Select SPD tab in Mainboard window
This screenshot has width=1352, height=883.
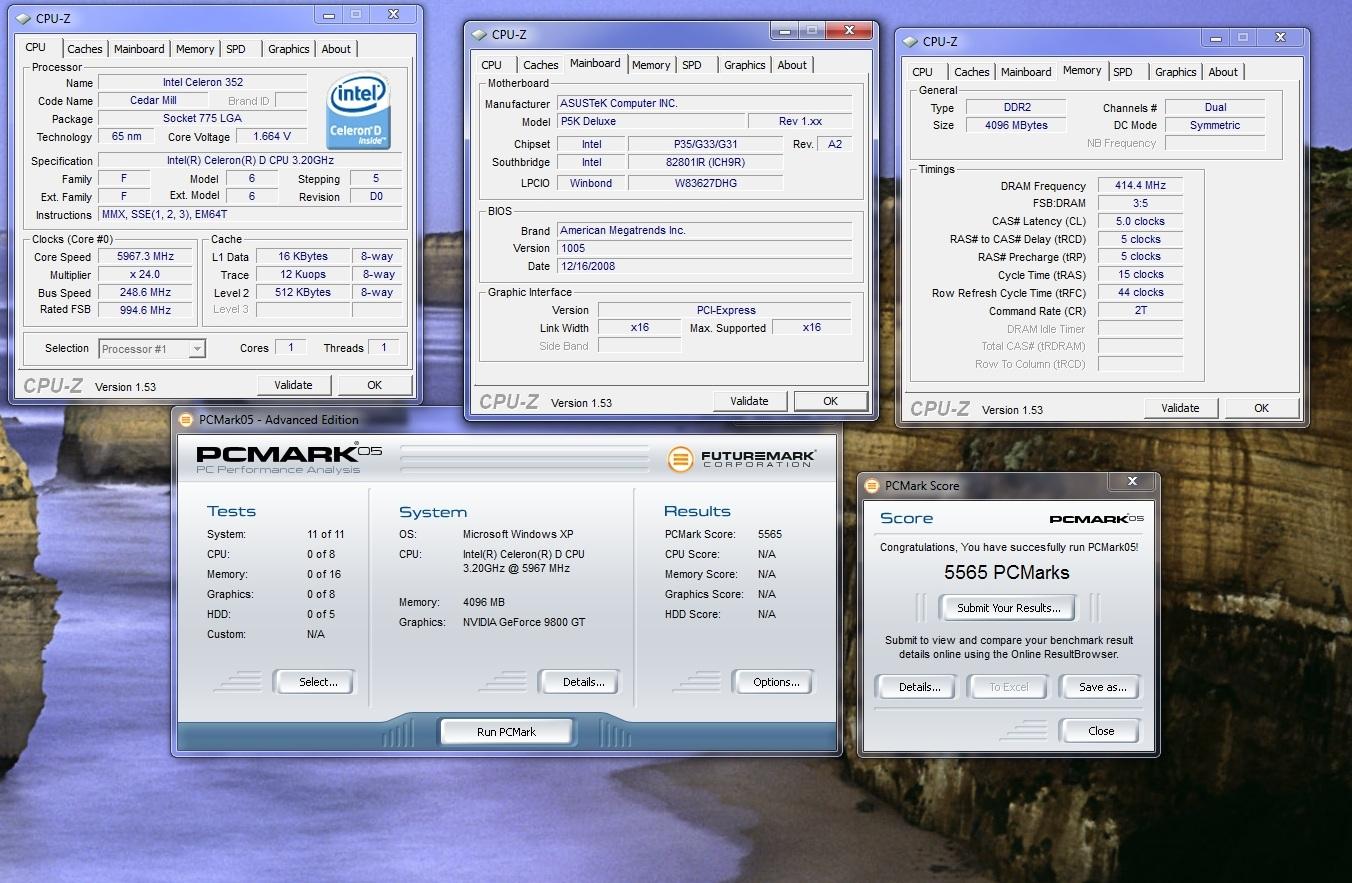[x=692, y=65]
